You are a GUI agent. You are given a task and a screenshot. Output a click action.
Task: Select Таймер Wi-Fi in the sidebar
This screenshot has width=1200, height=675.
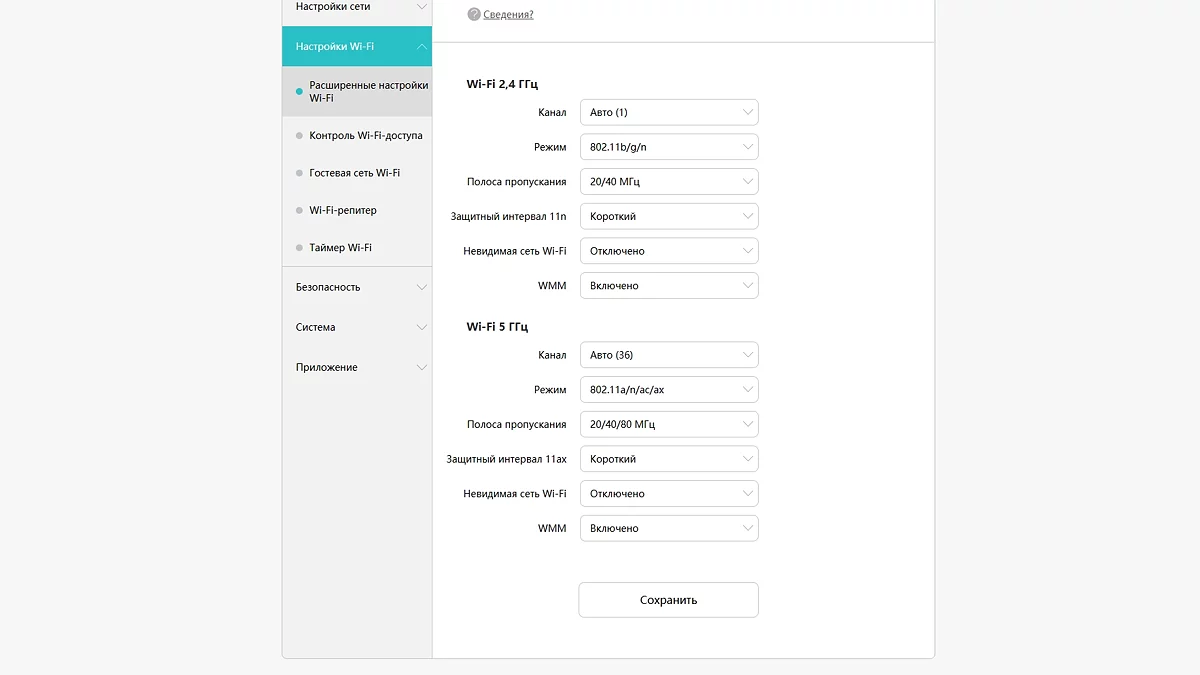[340, 247]
